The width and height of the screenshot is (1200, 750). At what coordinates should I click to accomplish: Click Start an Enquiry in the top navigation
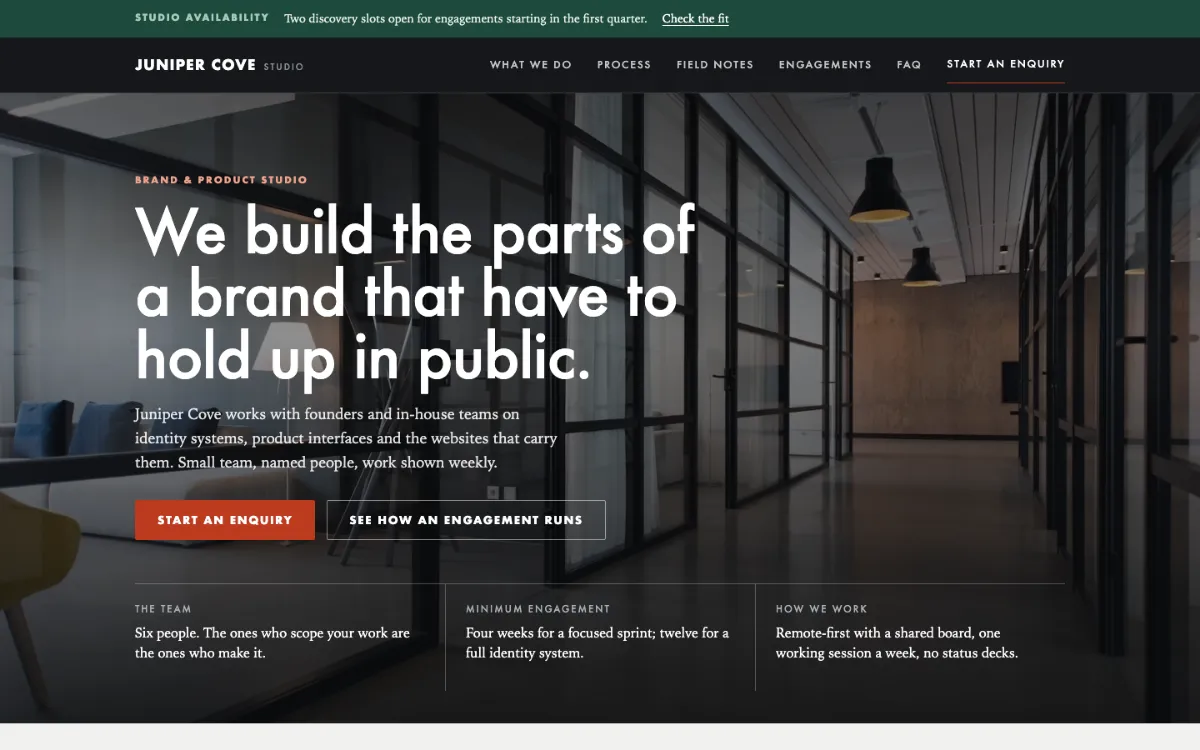[x=1005, y=64]
